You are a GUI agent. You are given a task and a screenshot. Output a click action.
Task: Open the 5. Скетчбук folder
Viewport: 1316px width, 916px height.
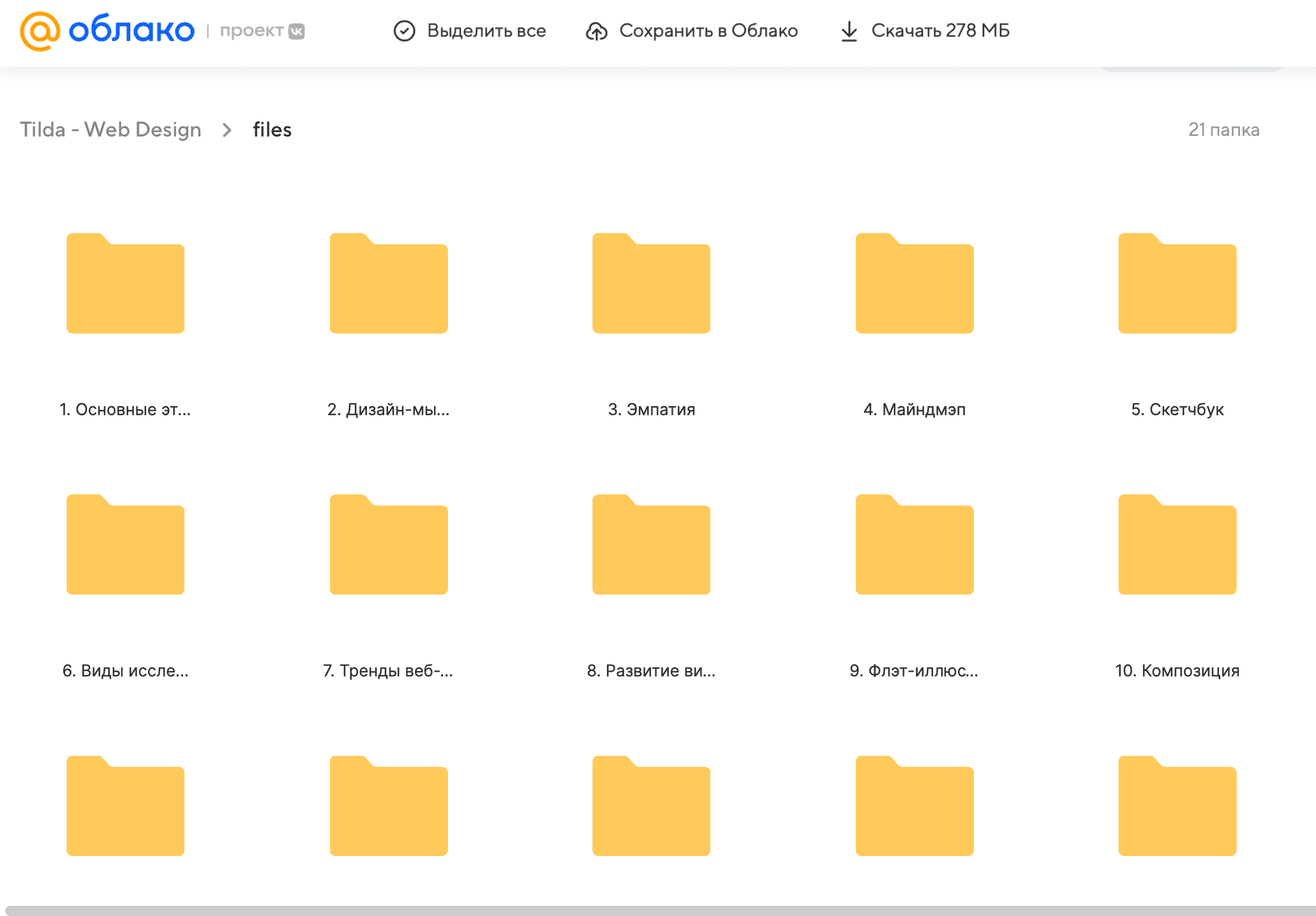pyautogui.click(x=1177, y=284)
